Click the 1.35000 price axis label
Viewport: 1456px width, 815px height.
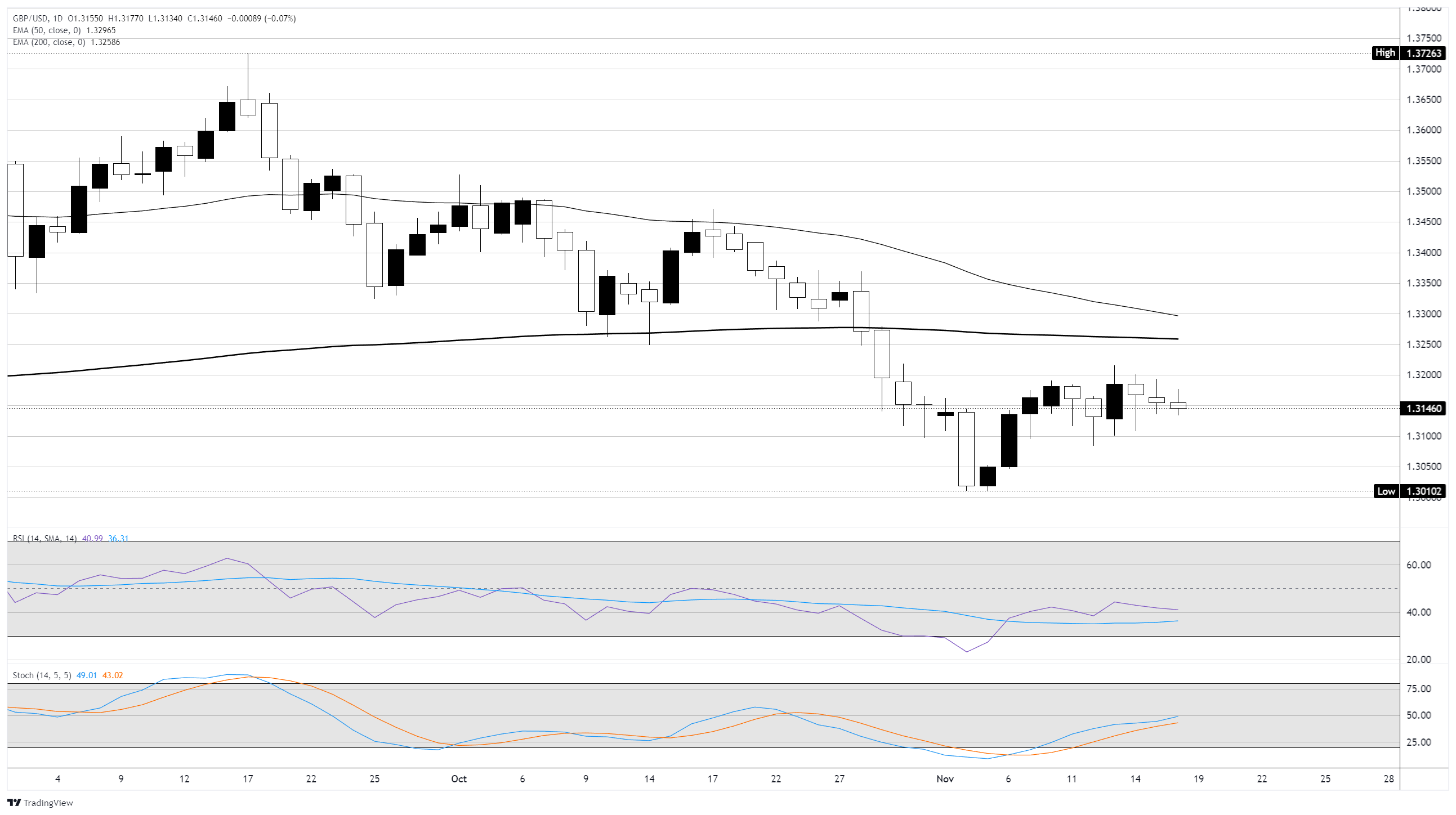click(x=1424, y=191)
